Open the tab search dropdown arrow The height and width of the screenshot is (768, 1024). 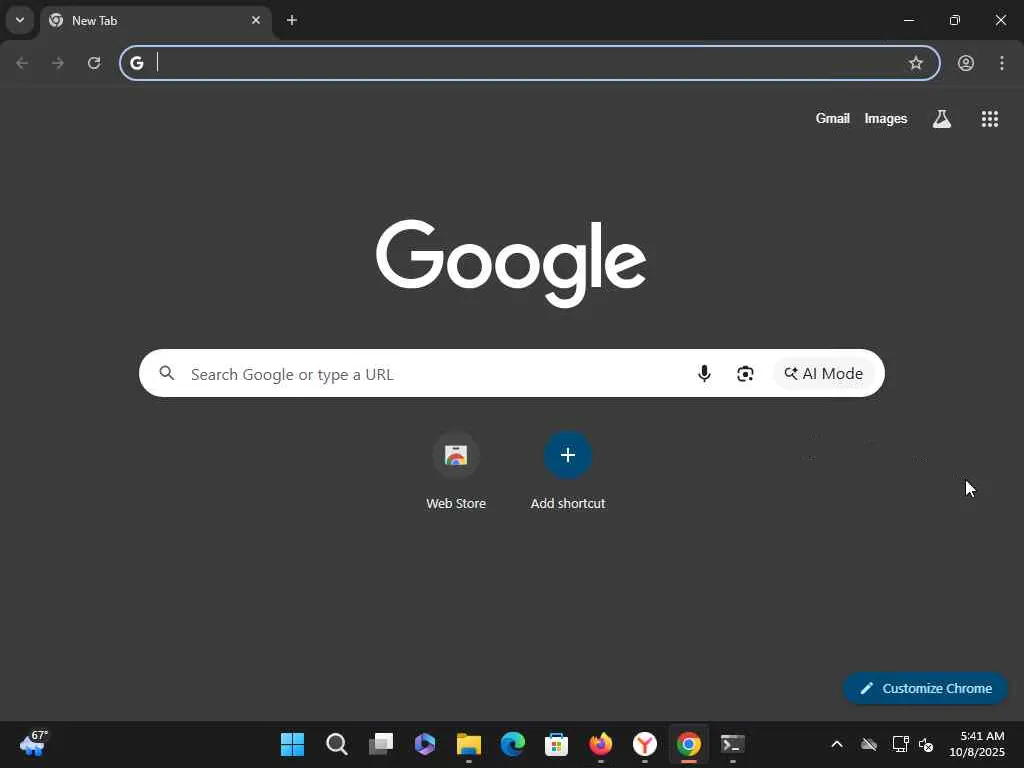(20, 20)
